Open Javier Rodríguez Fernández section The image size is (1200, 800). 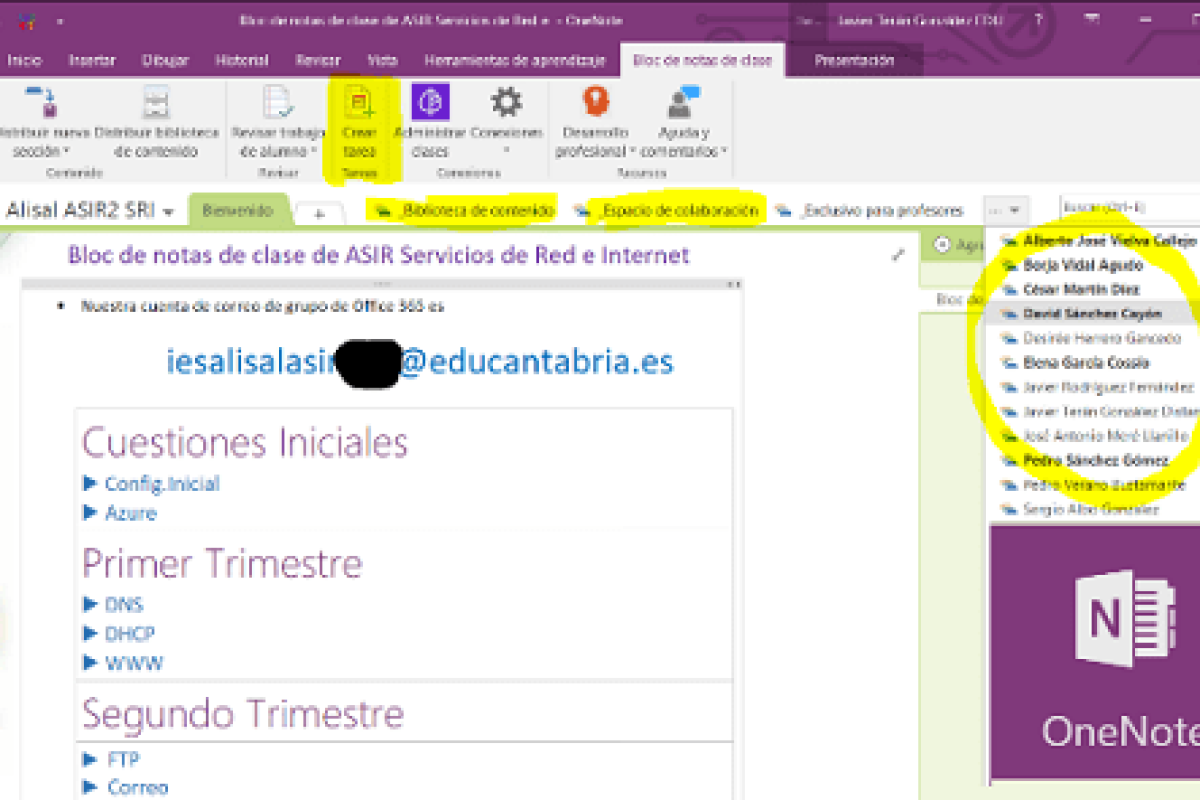(1096, 387)
